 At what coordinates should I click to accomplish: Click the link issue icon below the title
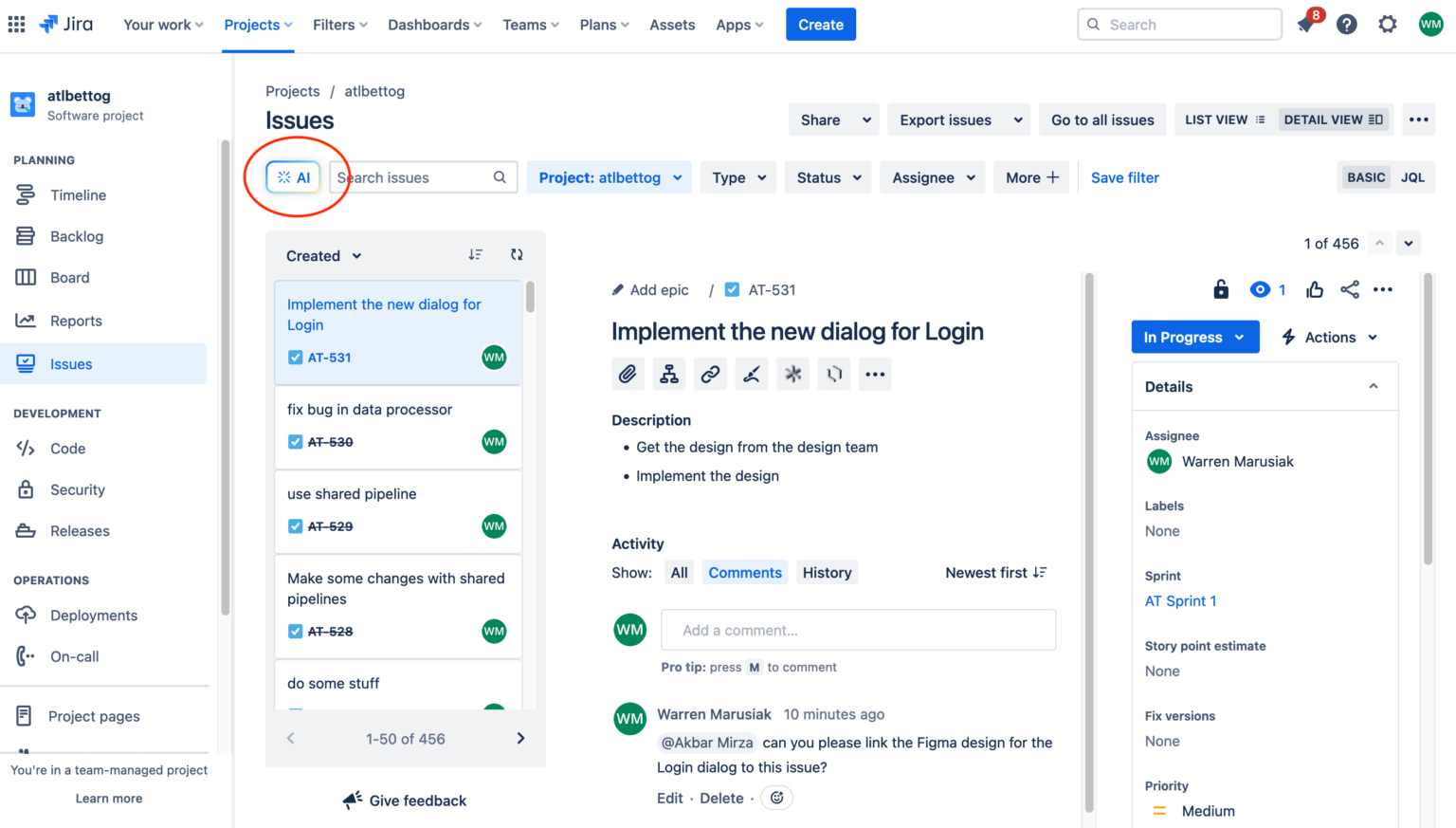[710, 374]
